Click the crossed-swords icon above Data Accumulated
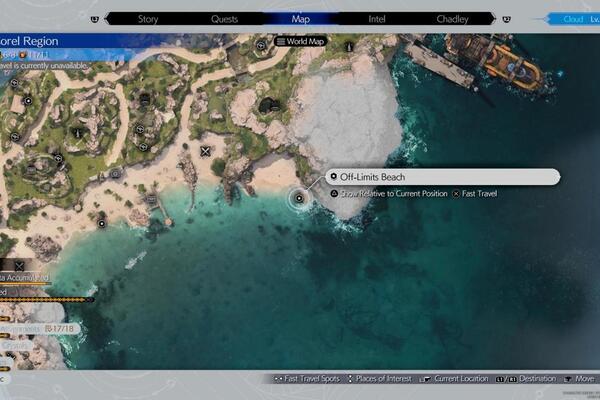600x400 pixels. click(x=19, y=266)
